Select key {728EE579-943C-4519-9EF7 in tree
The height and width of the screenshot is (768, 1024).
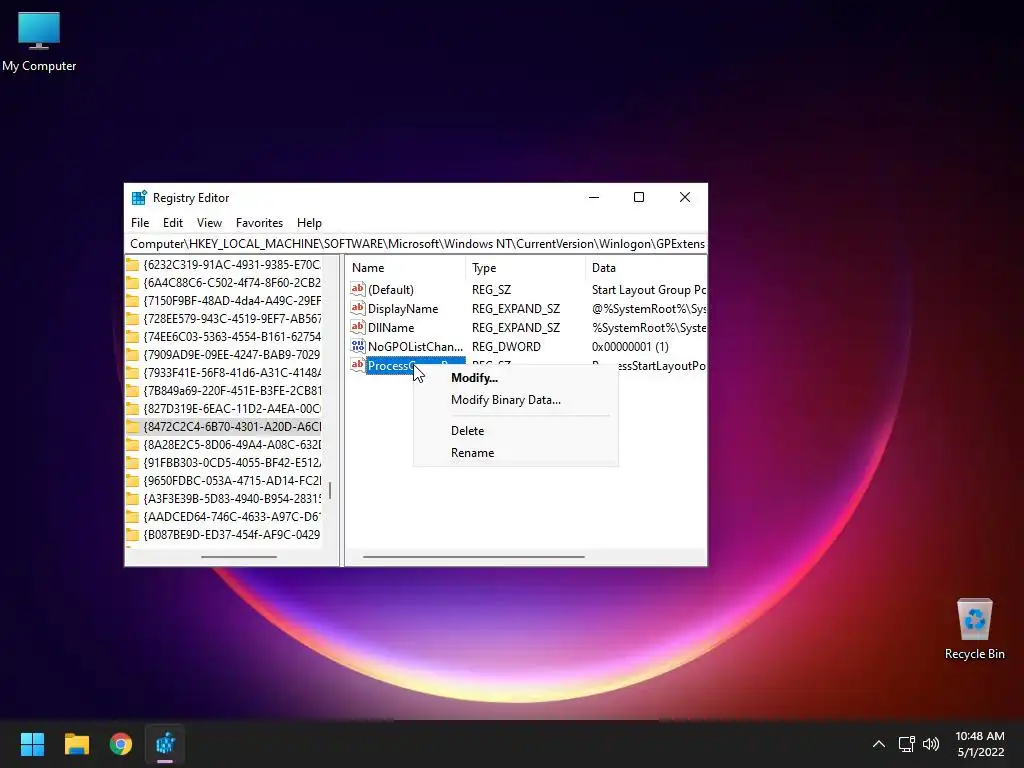(232, 318)
